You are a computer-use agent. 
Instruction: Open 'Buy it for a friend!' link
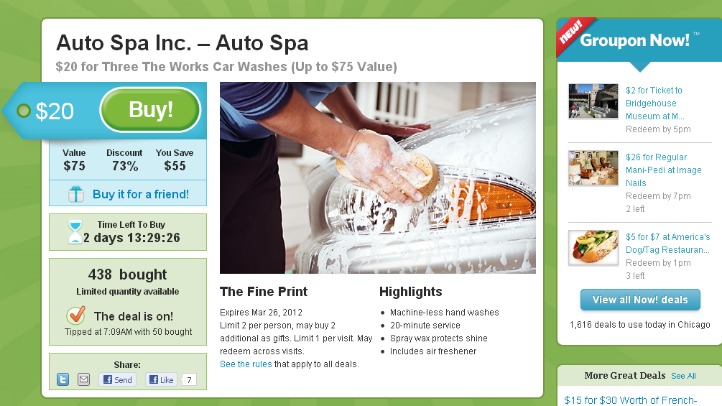pos(140,194)
